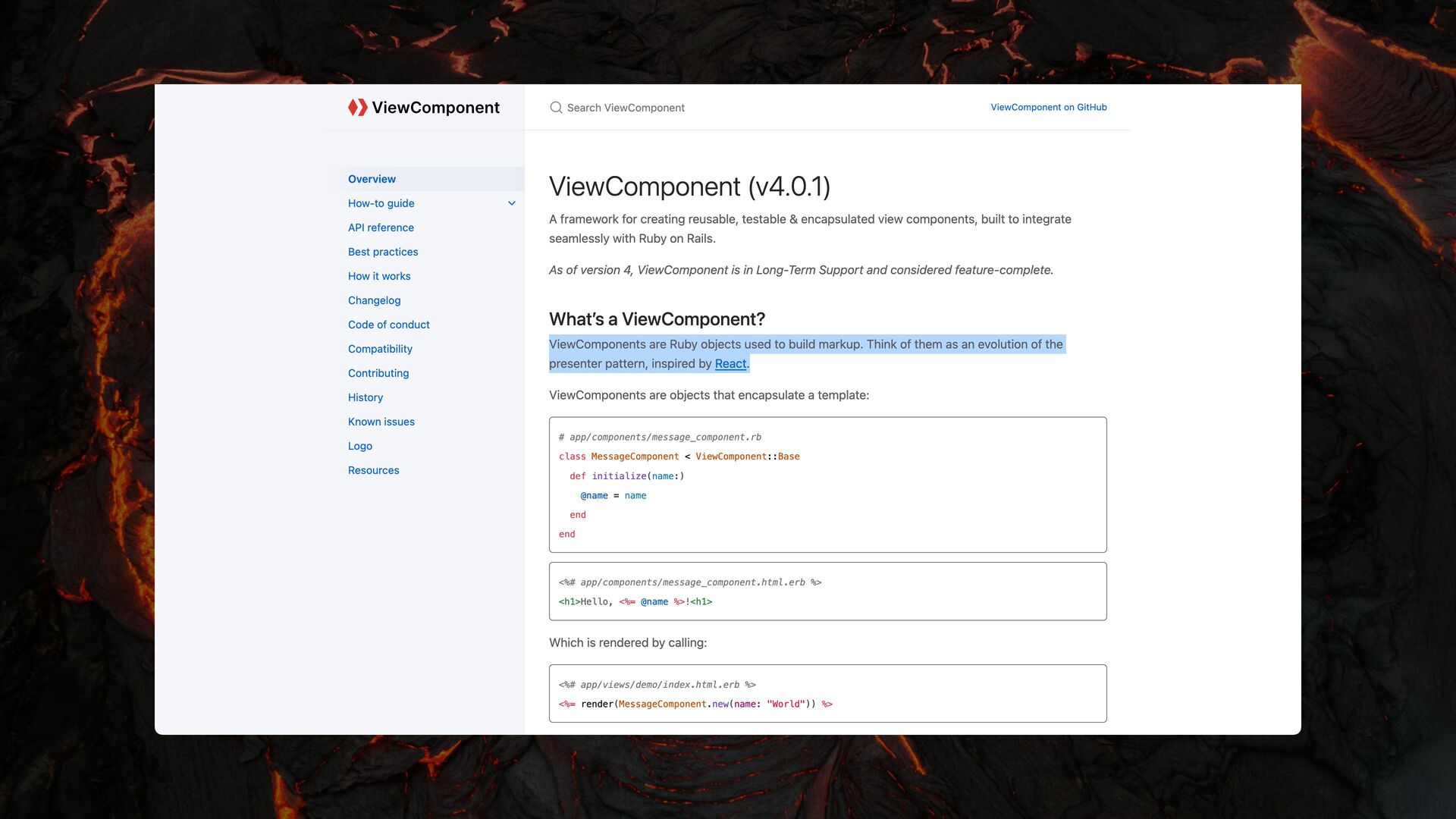Click the render(MessageComponent.new) code line
The height and width of the screenshot is (819, 1456).
(x=695, y=704)
